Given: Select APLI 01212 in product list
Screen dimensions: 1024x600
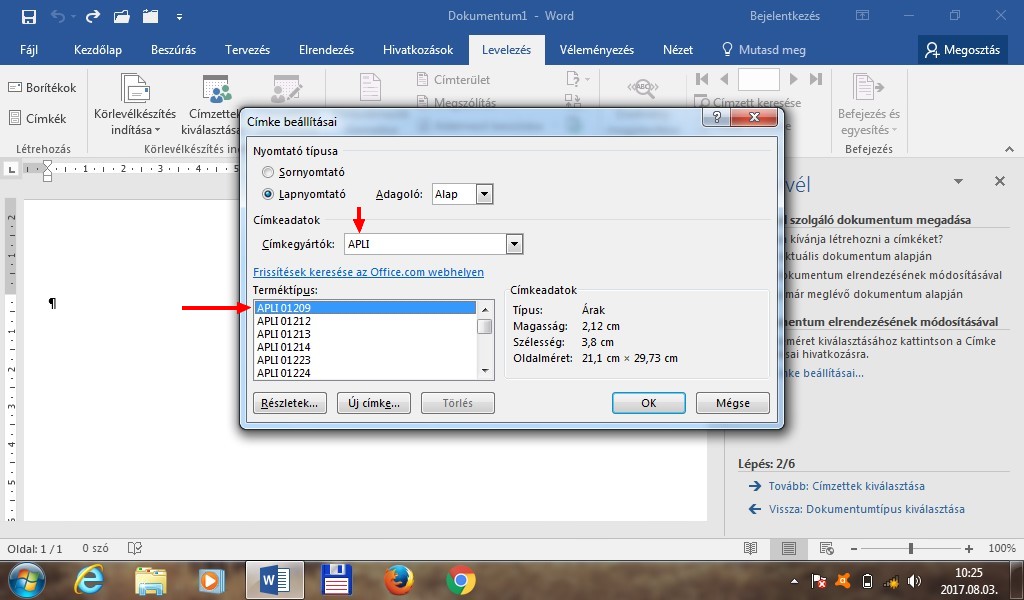Looking at the screenshot, I should (365, 321).
